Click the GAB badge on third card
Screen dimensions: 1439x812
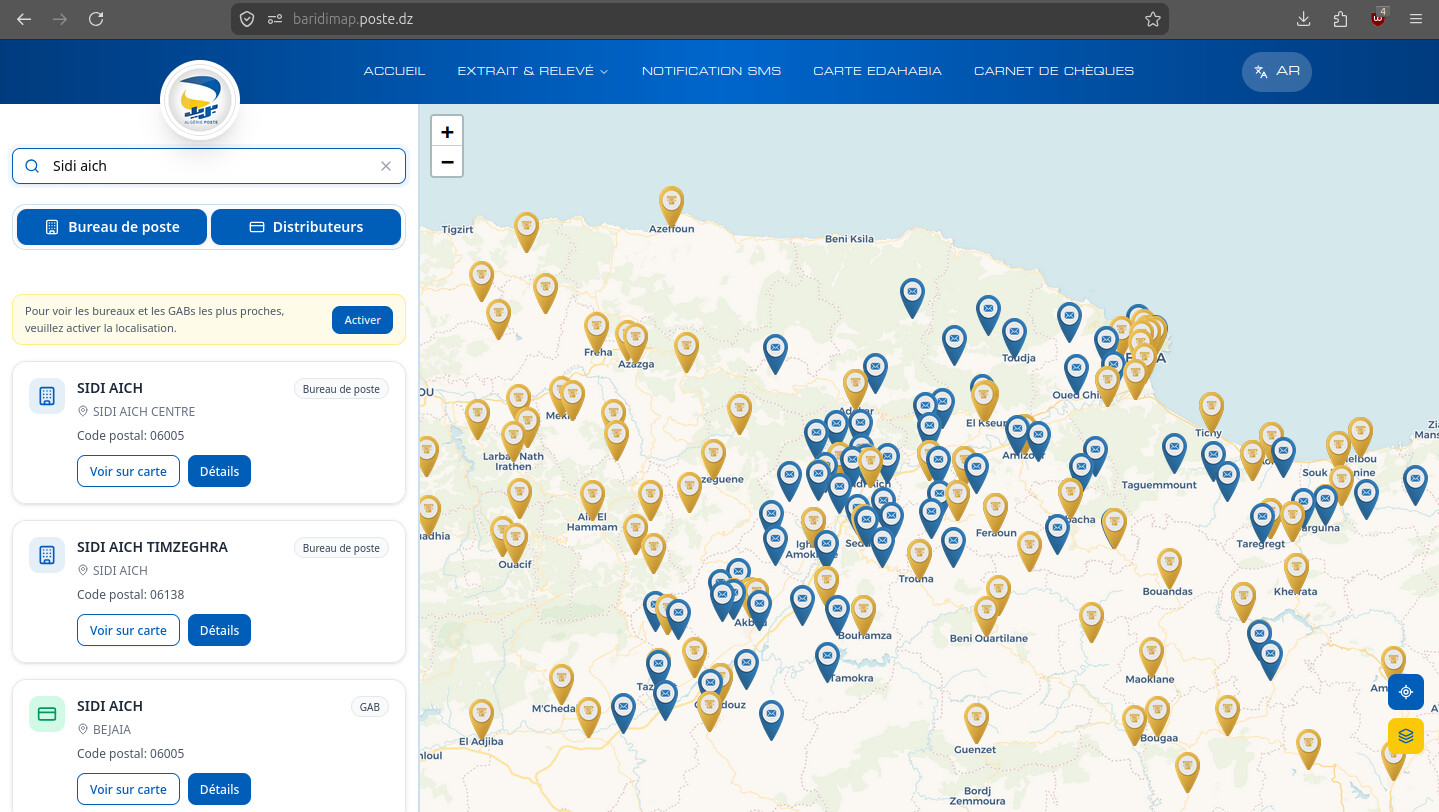tap(370, 707)
